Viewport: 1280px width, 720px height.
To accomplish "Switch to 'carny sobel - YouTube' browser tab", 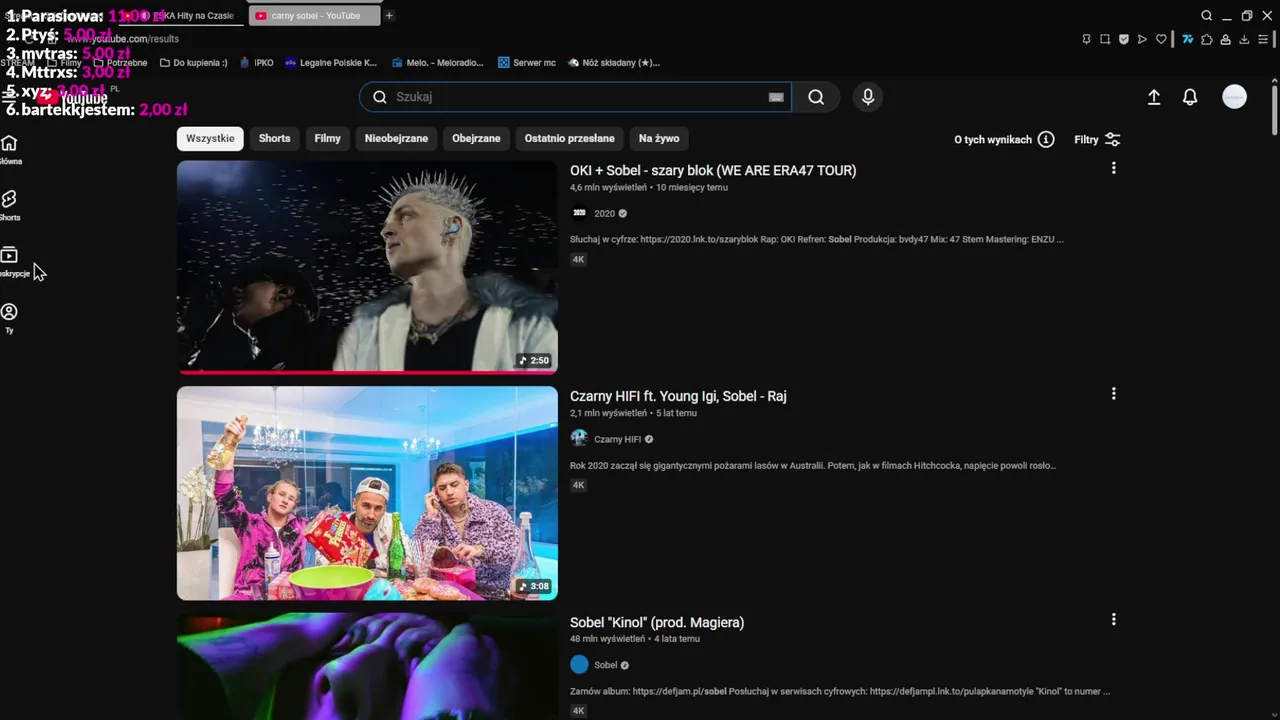I will click(x=314, y=15).
